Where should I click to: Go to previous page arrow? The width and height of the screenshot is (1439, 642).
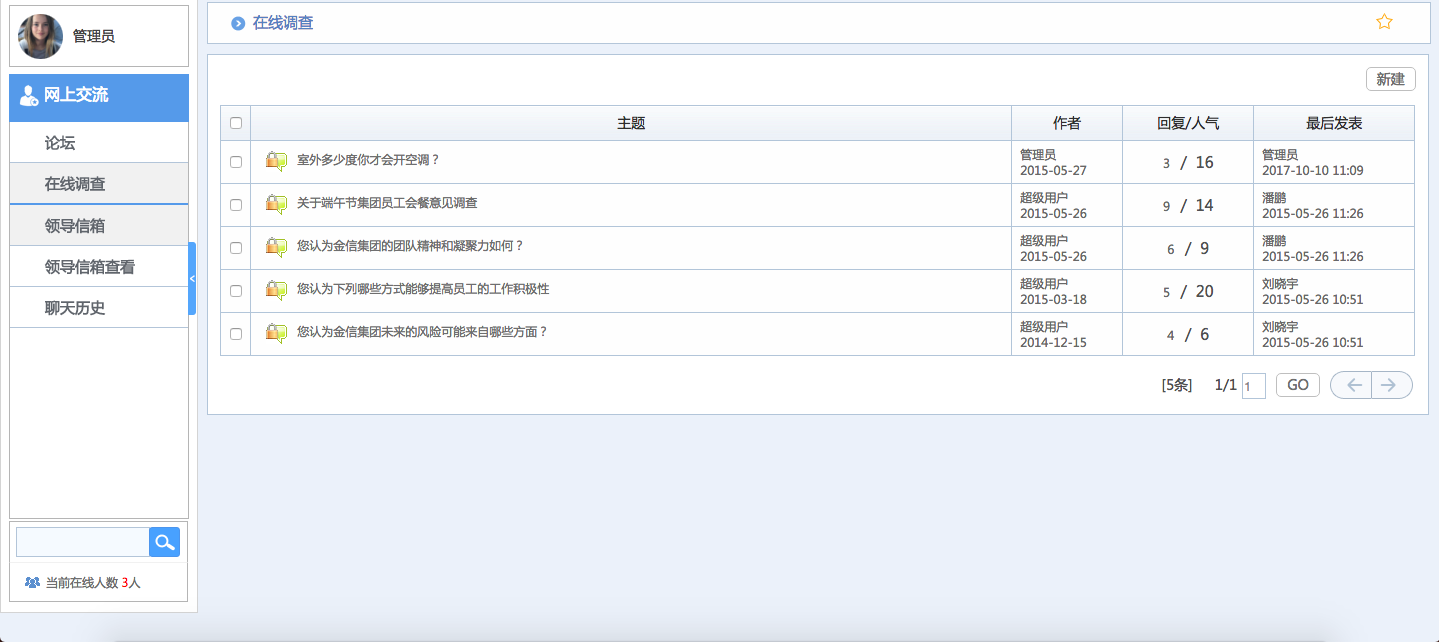click(x=1351, y=385)
